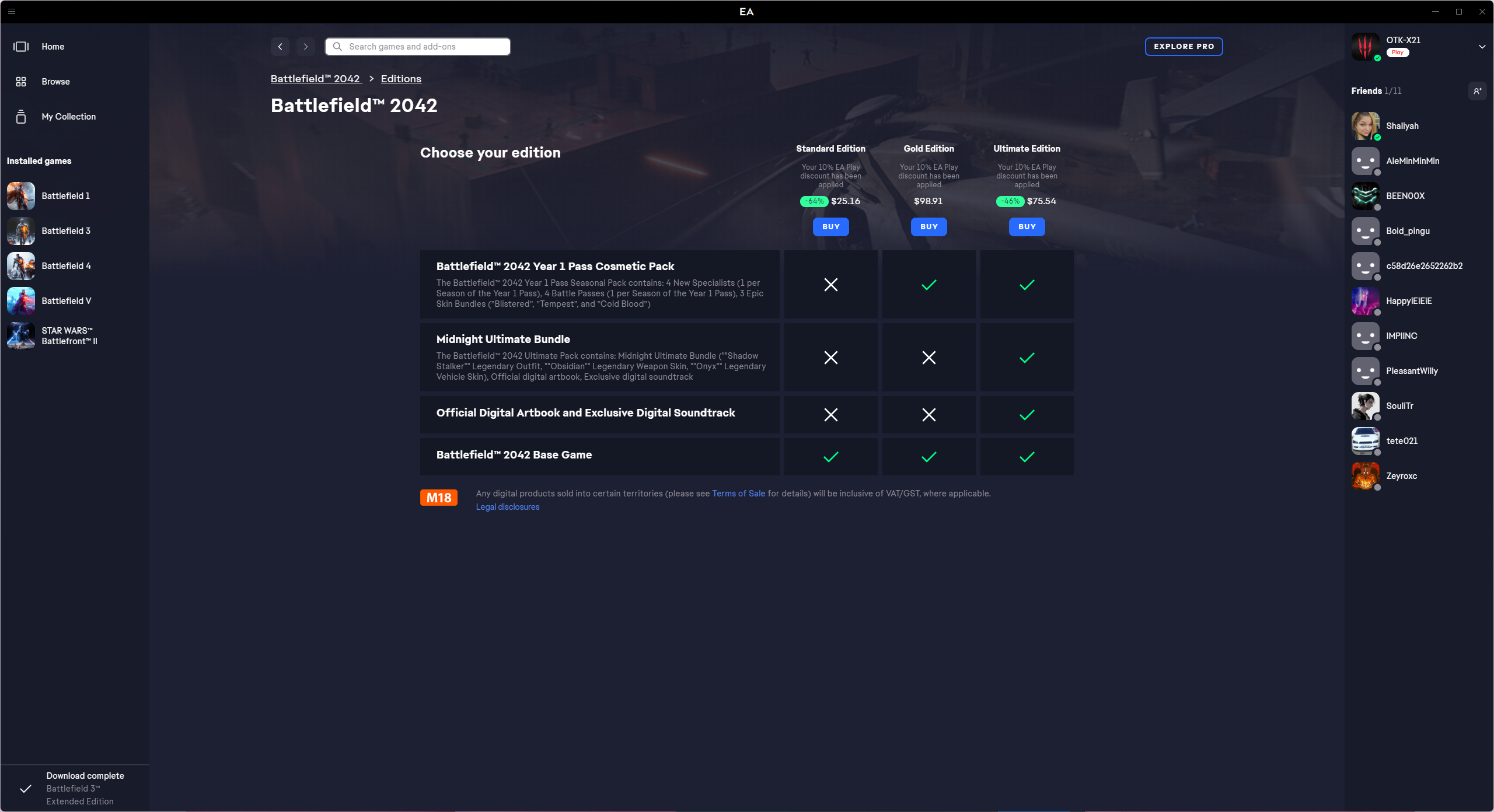The image size is (1494, 812).
Task: Buy the Ultimate Edition
Action: click(1027, 227)
